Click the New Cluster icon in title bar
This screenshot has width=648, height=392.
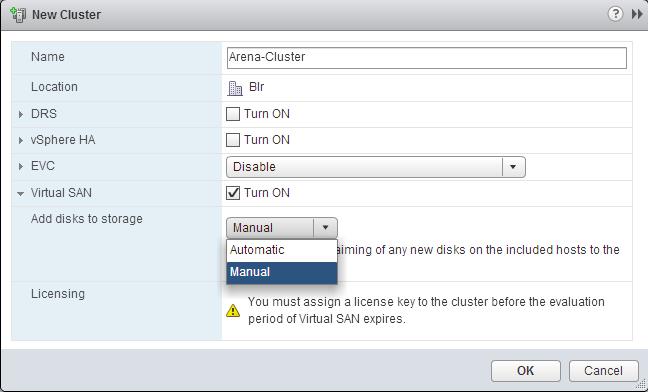coord(18,14)
